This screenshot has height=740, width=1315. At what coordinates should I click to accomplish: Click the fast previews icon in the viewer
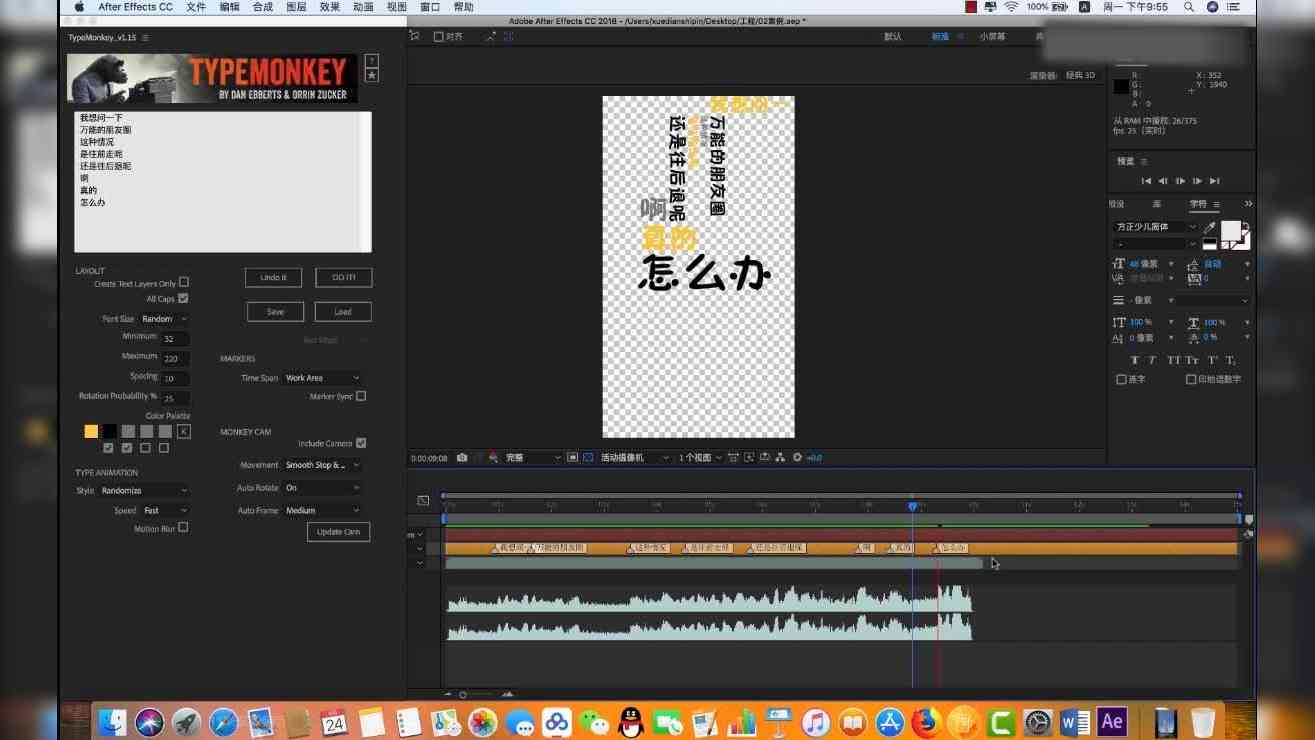tap(749, 457)
